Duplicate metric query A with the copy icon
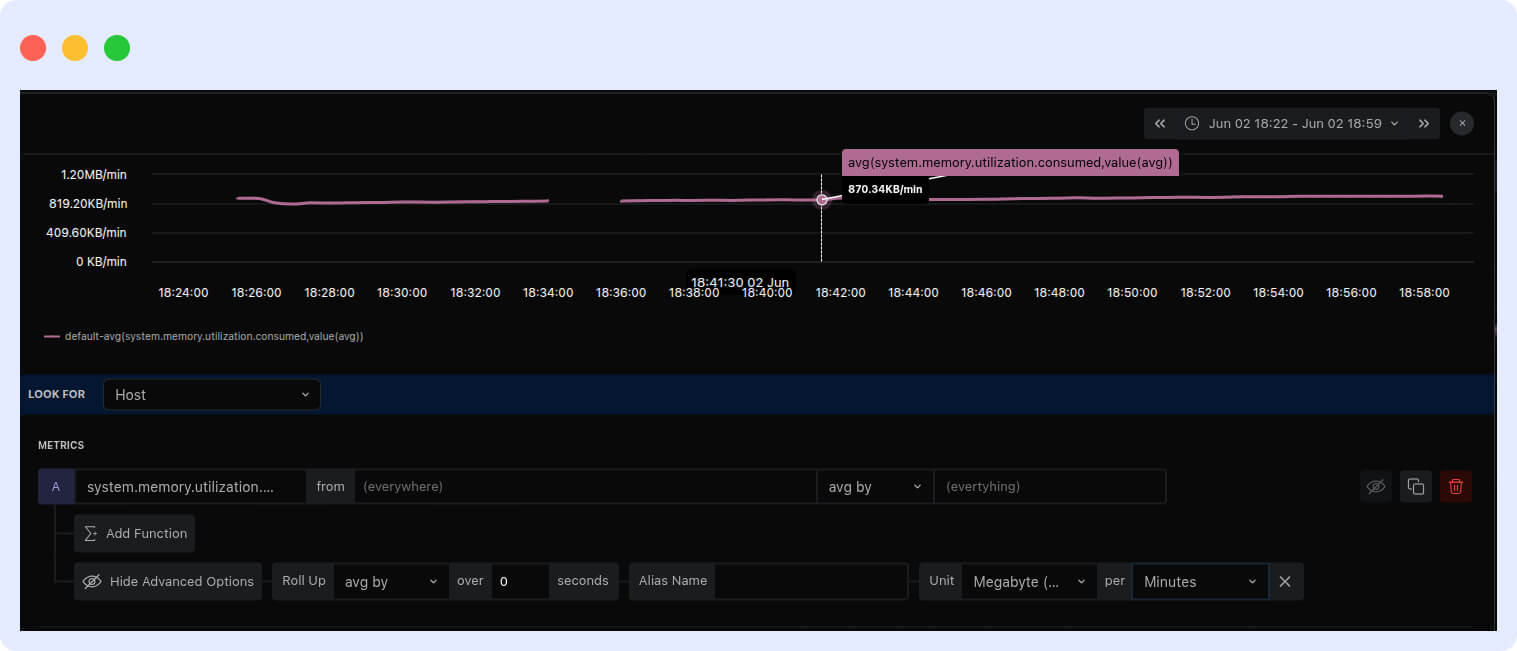Image resolution: width=1517 pixels, height=651 pixels. click(x=1415, y=487)
